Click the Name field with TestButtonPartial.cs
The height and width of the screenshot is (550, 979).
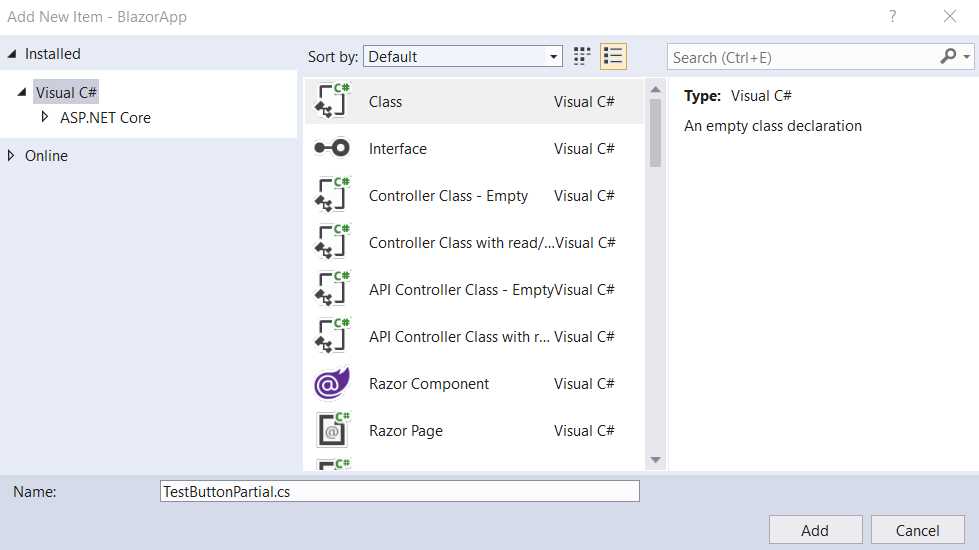[x=400, y=491]
